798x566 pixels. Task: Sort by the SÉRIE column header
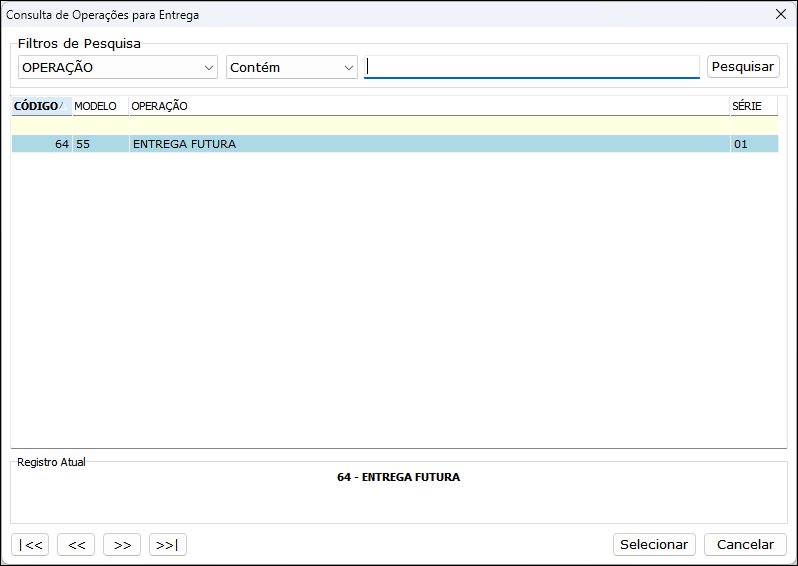[x=754, y=106]
